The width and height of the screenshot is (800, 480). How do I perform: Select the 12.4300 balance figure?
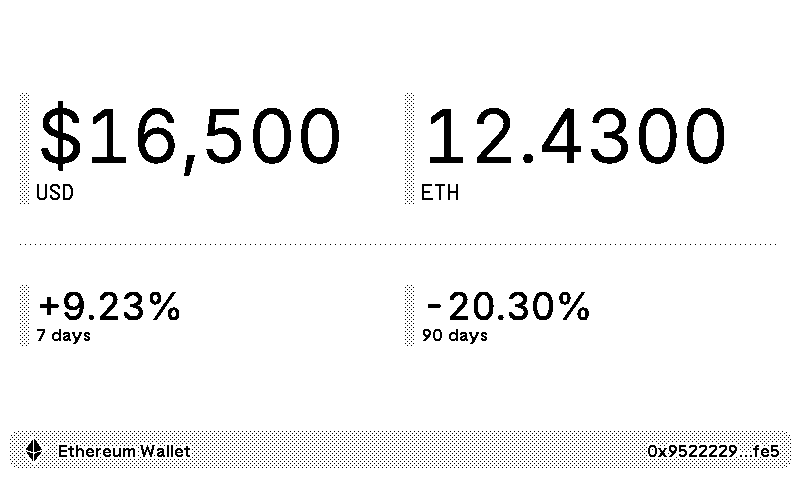[x=575, y=138]
